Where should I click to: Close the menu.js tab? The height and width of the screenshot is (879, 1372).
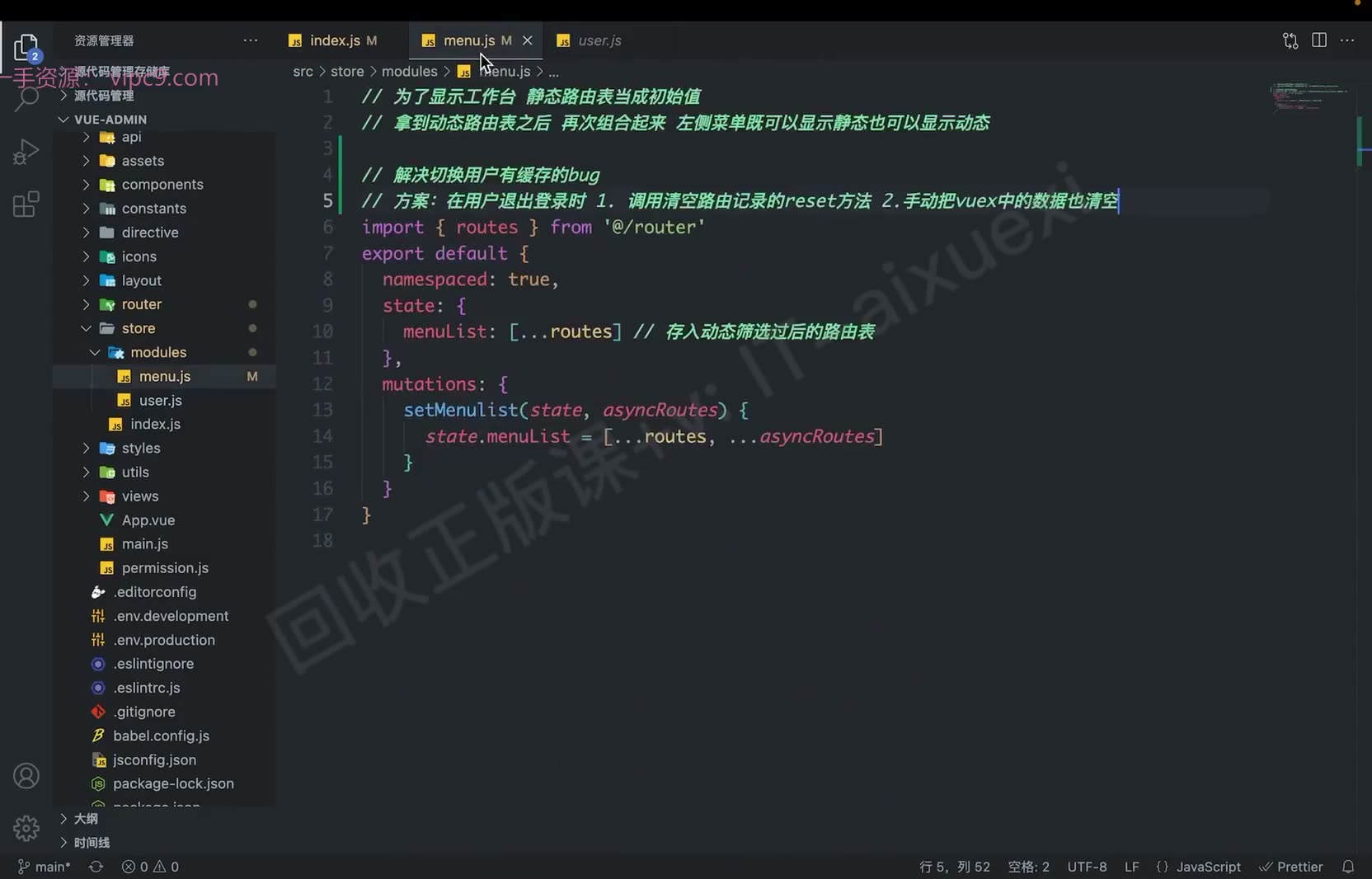click(x=528, y=40)
